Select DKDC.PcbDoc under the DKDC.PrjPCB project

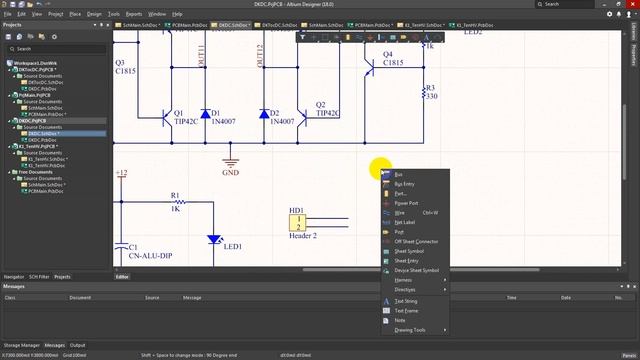click(x=42, y=140)
